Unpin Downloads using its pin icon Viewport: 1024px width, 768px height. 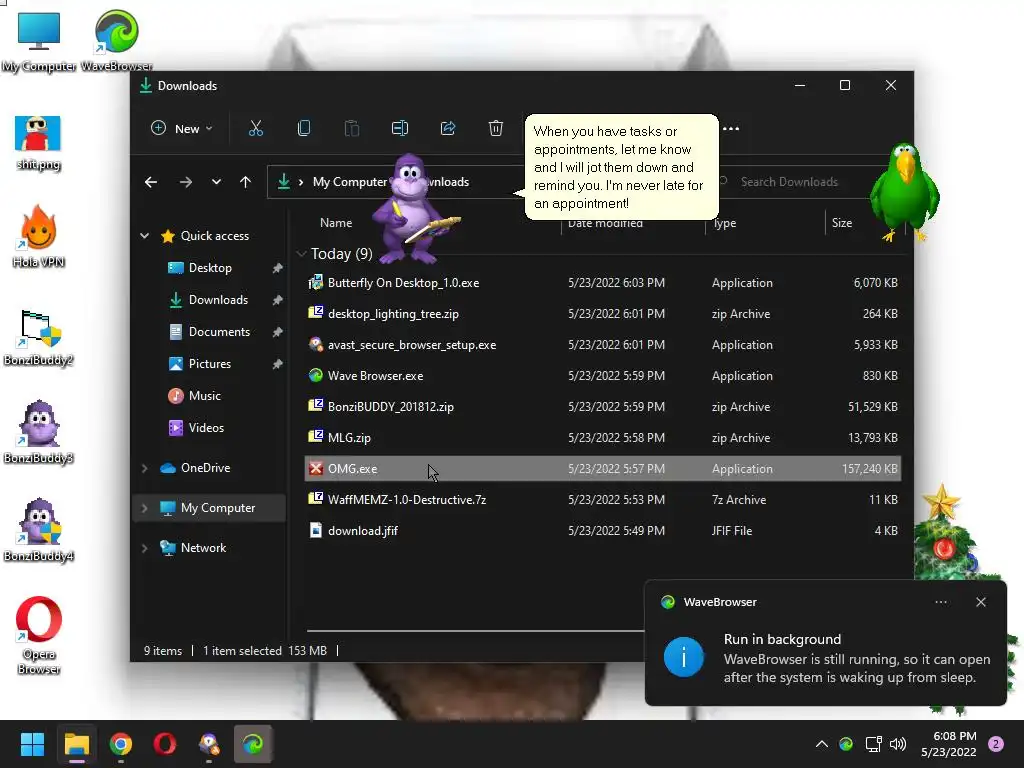point(278,300)
